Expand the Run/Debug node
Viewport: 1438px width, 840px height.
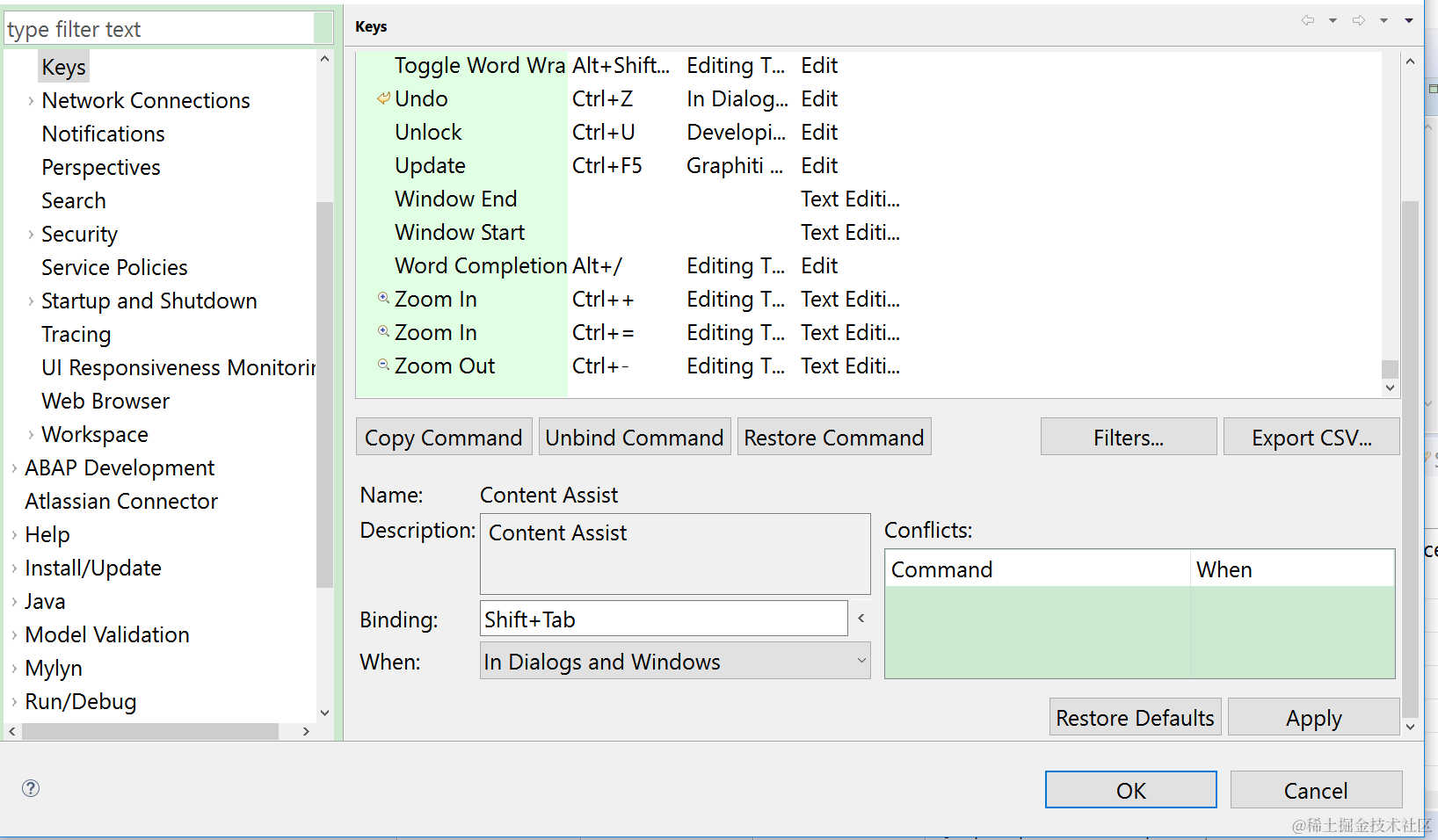(x=14, y=702)
